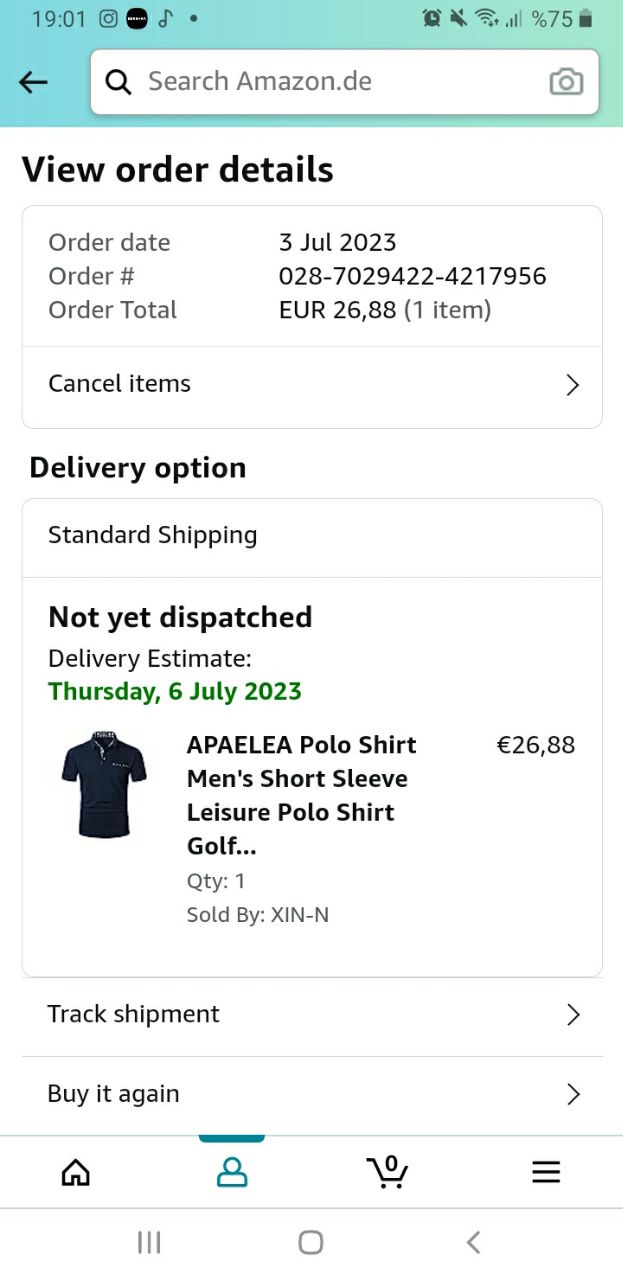
Task: Select Cancel items option
Action: coord(120,384)
